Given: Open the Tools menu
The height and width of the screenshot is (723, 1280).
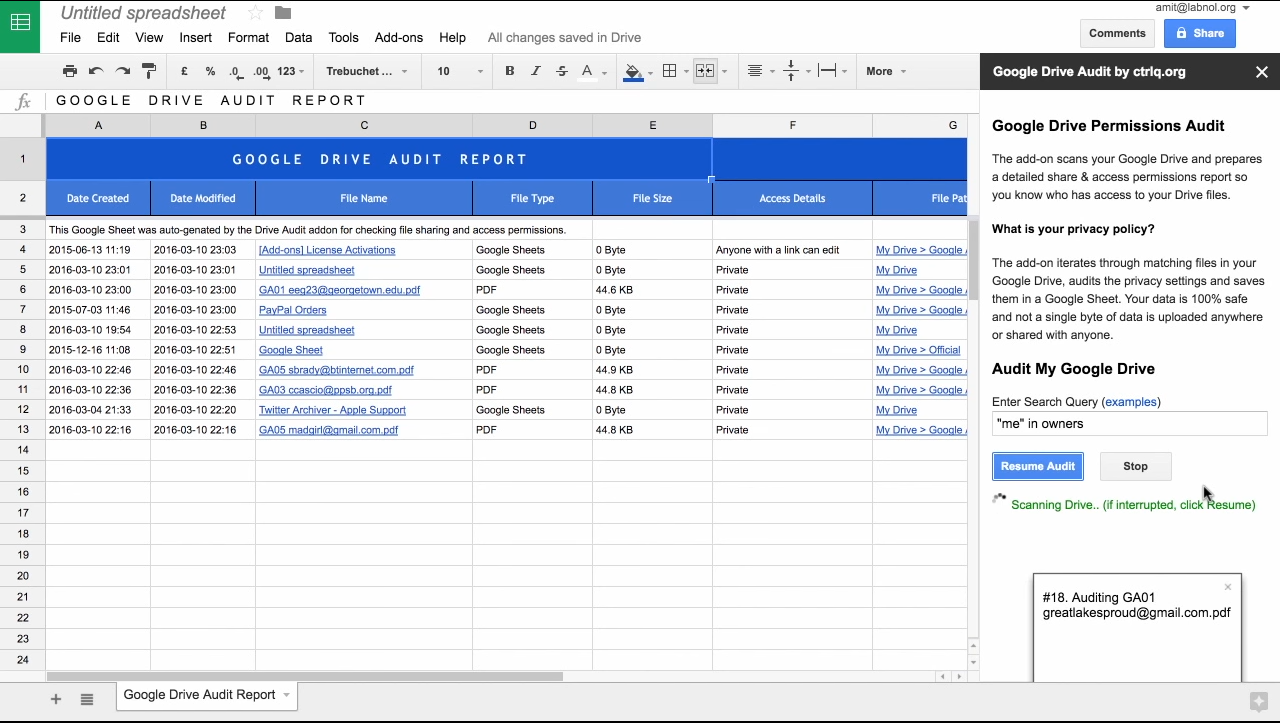Looking at the screenshot, I should [343, 37].
